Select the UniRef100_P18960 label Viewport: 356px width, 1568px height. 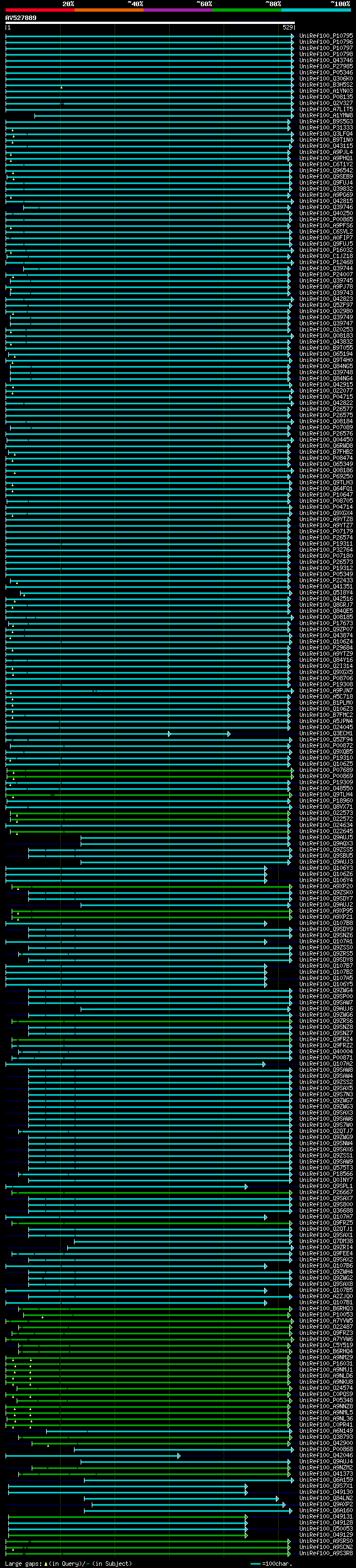point(326,801)
